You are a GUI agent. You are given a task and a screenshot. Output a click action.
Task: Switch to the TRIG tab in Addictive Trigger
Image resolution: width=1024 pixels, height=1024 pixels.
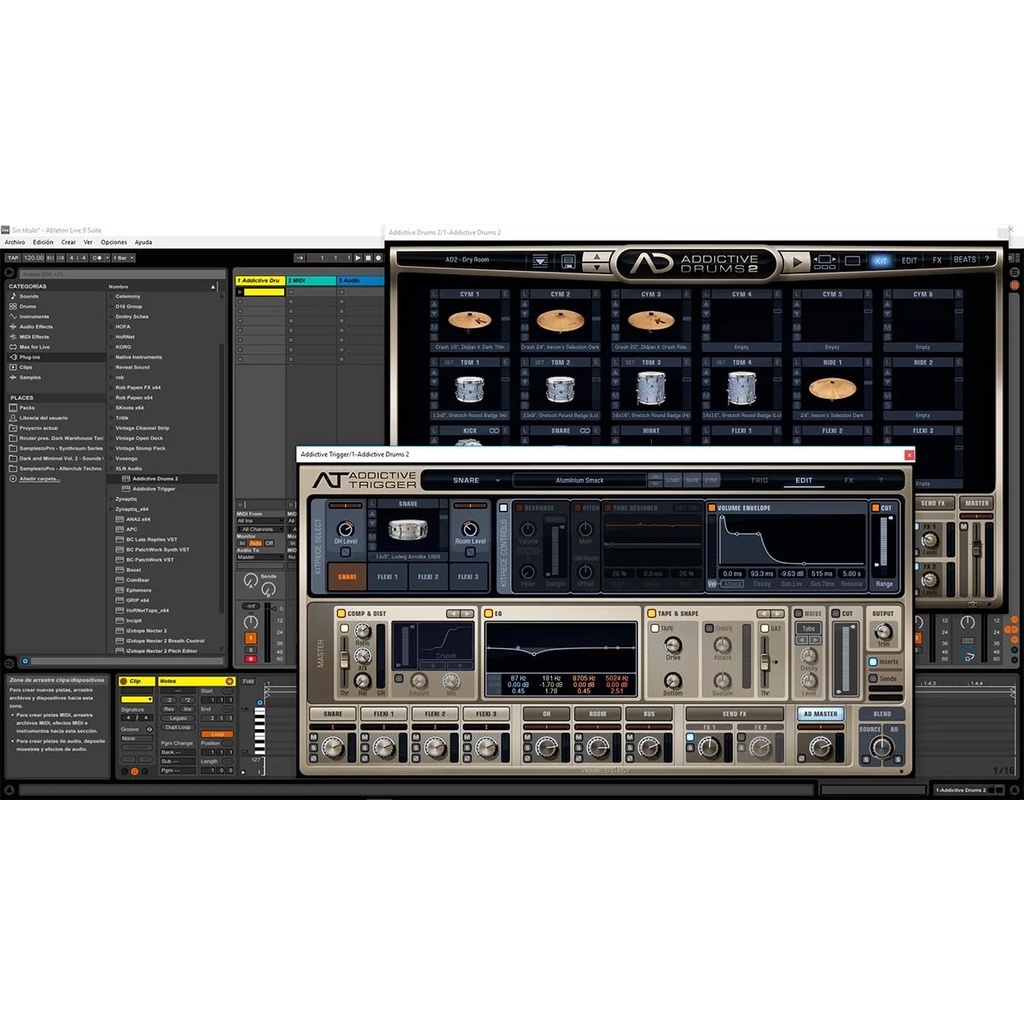(x=759, y=480)
